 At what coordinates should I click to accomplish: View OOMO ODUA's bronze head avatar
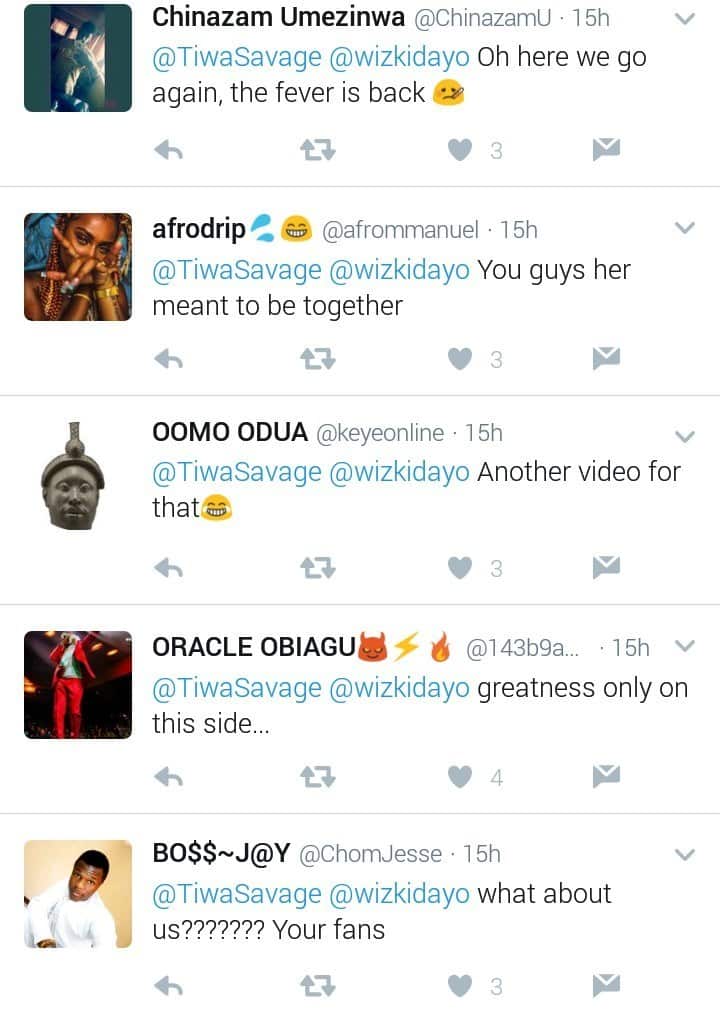[73, 476]
